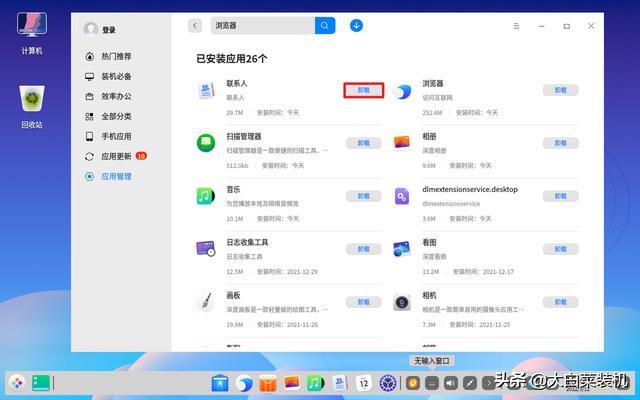Image resolution: width=640 pixels, height=400 pixels.
Task: Click the 扫描管理器 description text
Action: pyautogui.click(x=277, y=151)
